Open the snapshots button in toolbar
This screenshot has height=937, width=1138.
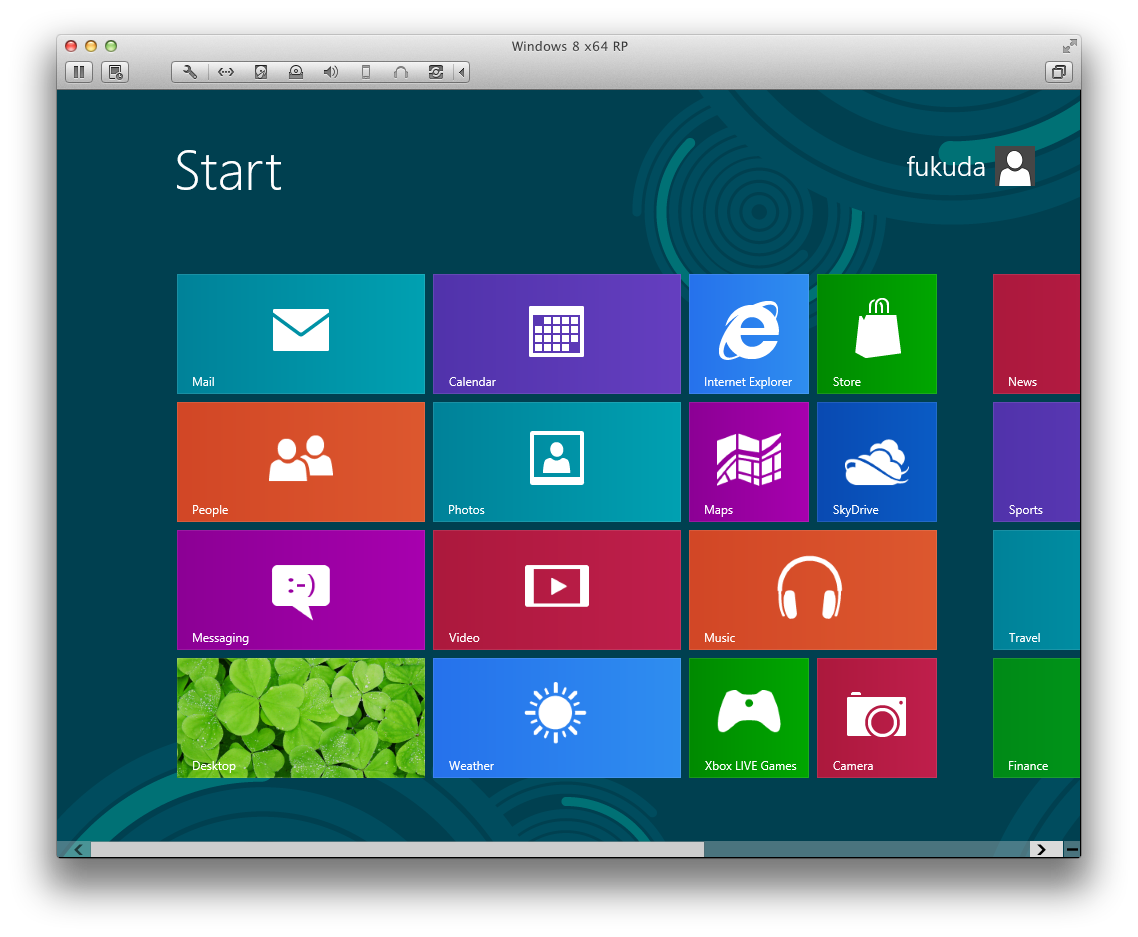pyautogui.click(x=115, y=72)
